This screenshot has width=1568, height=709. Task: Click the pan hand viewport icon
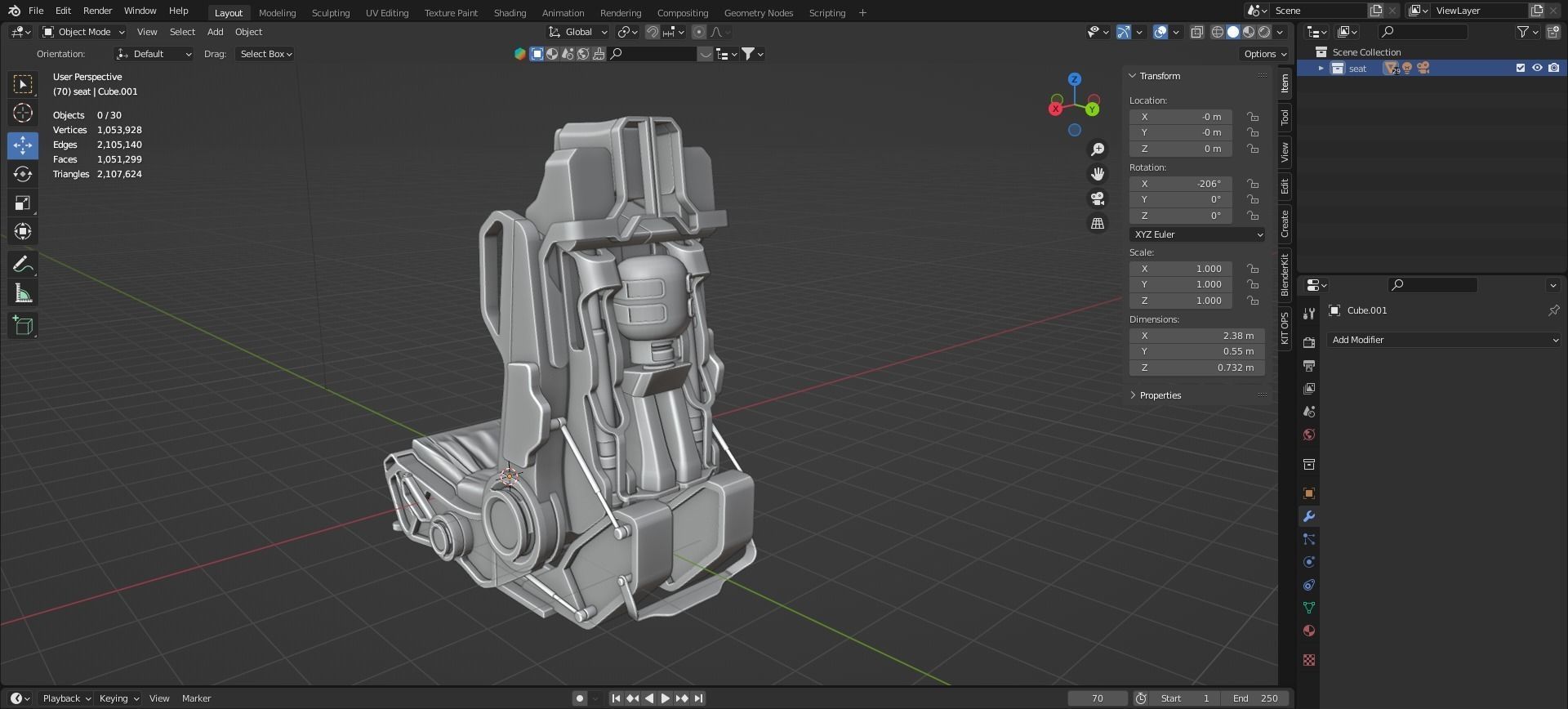pyautogui.click(x=1098, y=174)
